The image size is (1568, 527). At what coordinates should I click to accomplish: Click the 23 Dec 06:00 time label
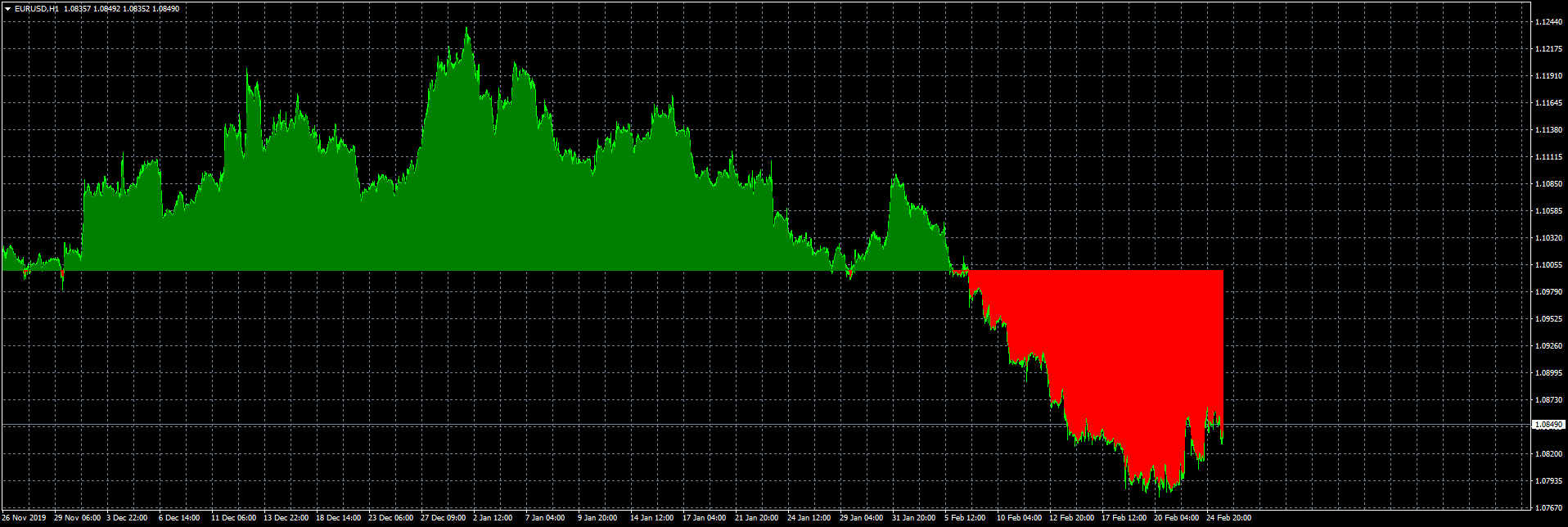click(x=391, y=518)
